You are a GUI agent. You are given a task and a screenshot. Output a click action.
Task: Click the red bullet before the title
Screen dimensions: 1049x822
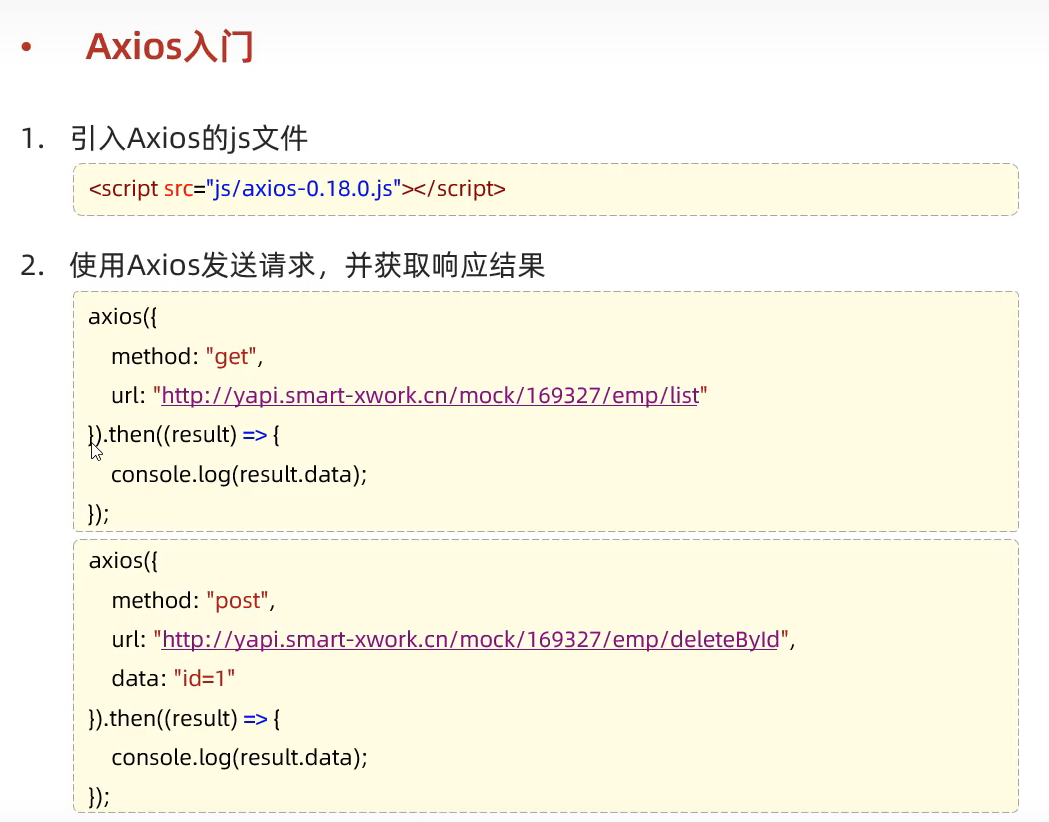click(27, 48)
